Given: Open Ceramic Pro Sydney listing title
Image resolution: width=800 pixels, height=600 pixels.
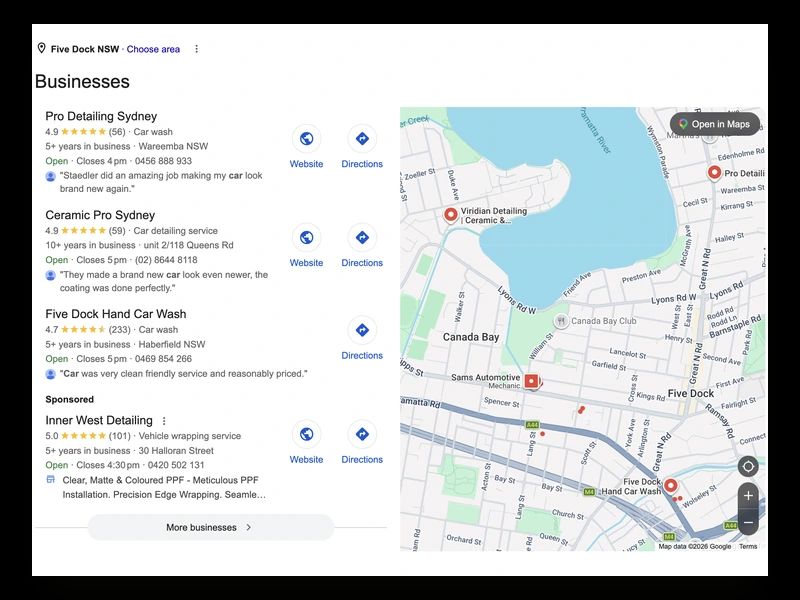Looking at the screenshot, I should tap(100, 215).
